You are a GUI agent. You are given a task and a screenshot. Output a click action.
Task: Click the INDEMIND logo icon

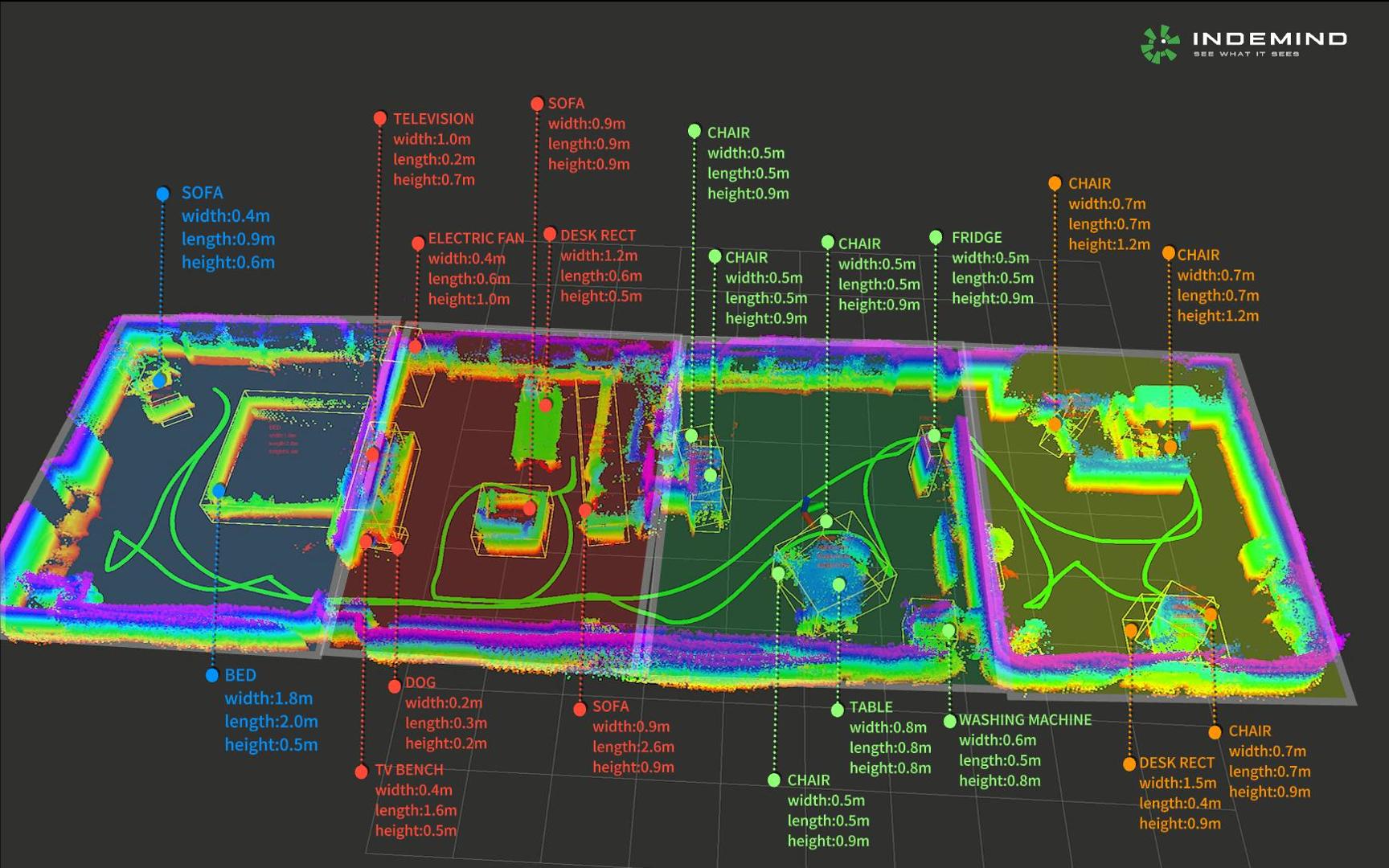click(x=1161, y=43)
